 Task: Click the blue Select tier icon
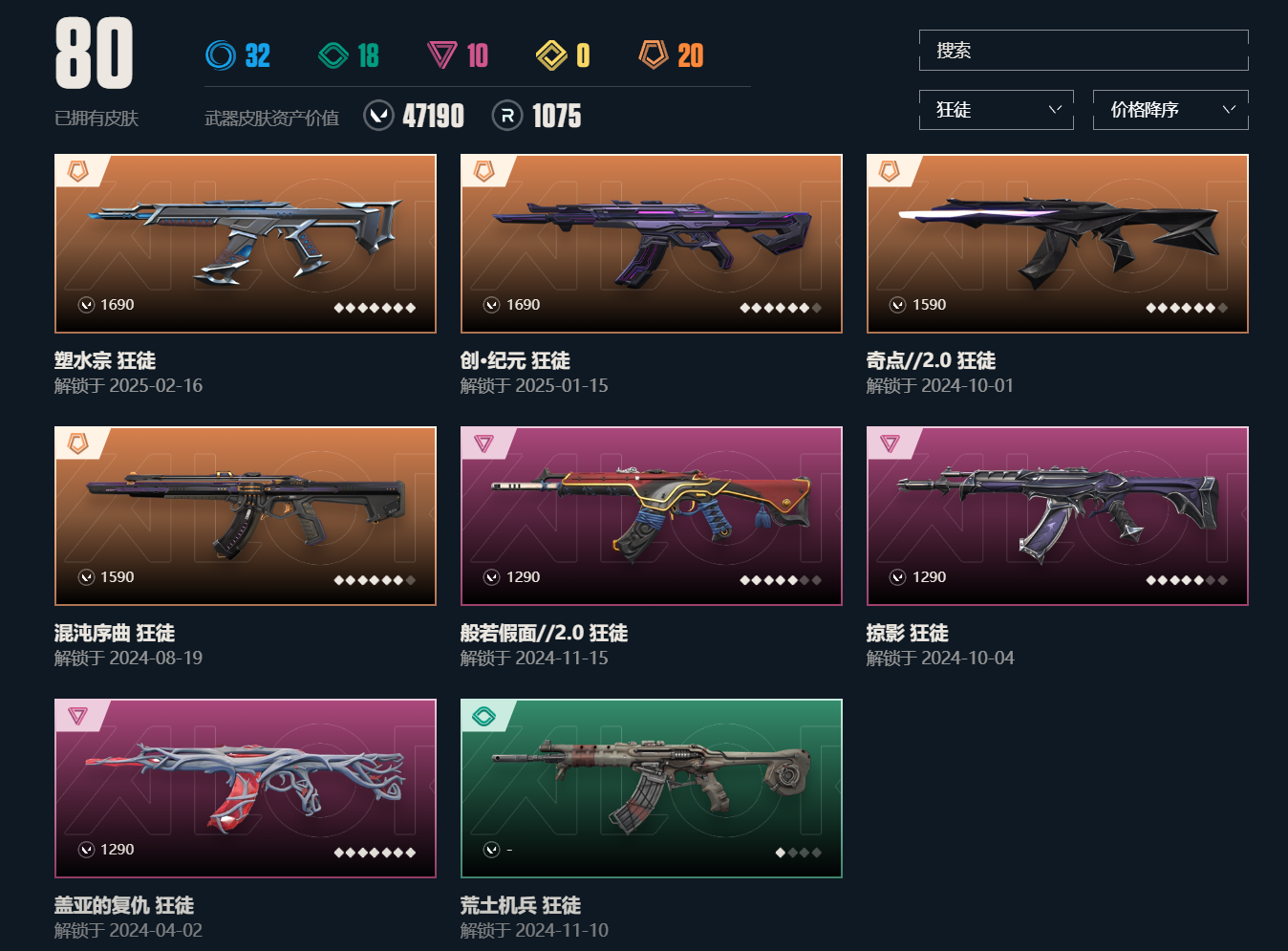pos(221,55)
